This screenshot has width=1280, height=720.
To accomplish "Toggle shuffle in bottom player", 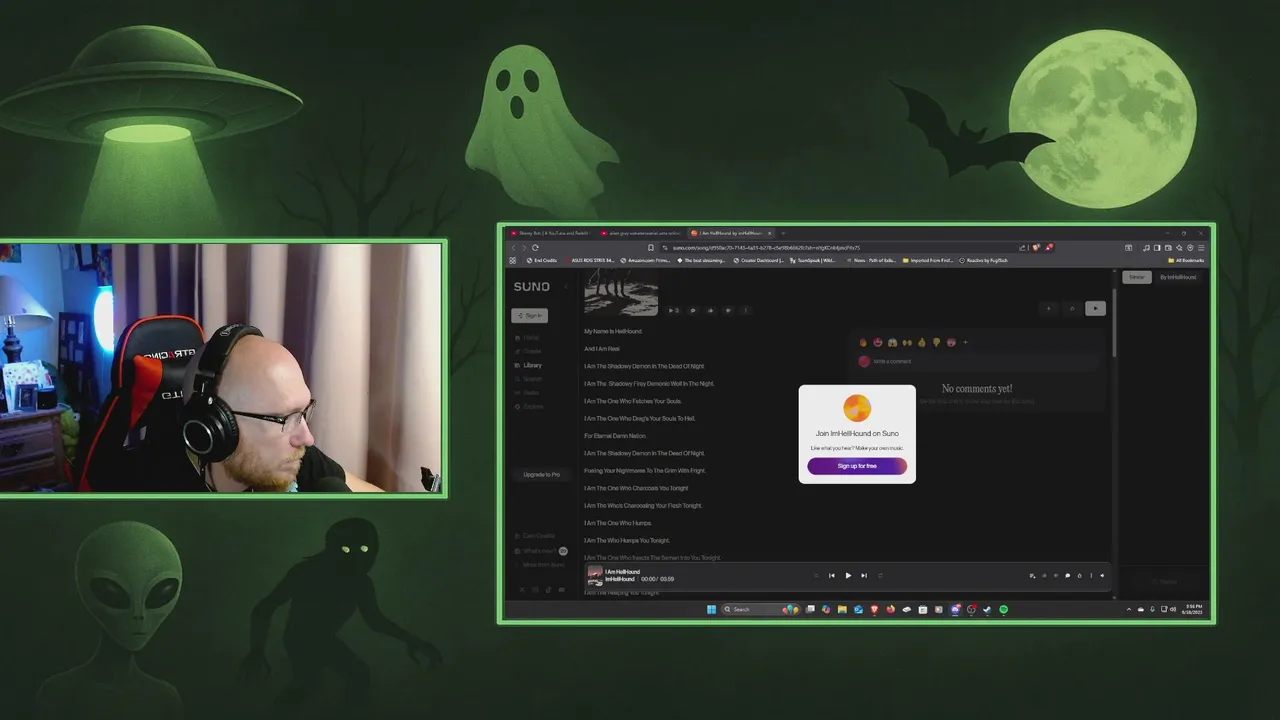I will 816,575.
